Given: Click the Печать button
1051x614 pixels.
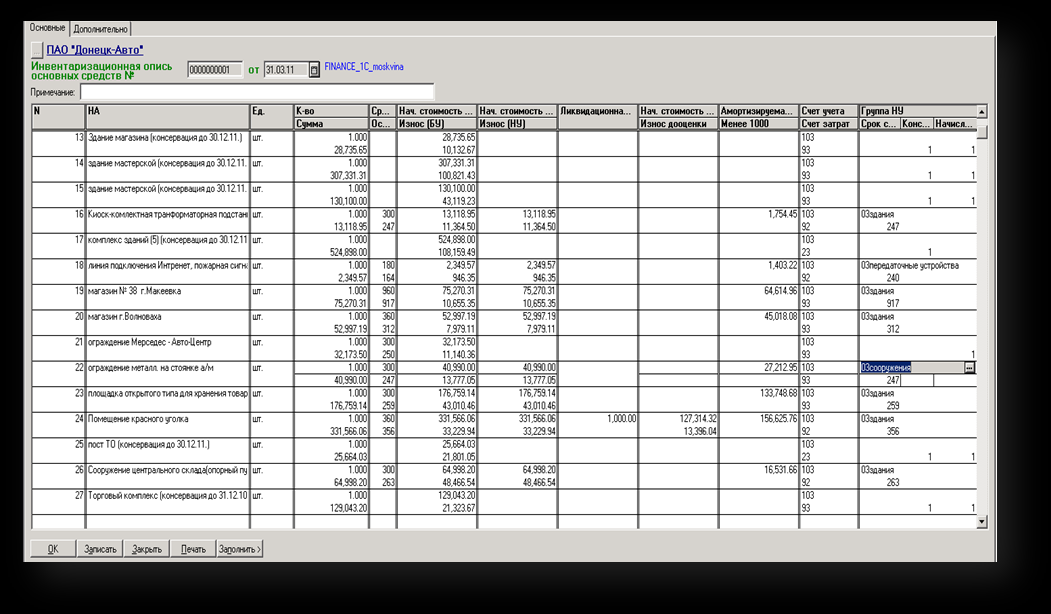Looking at the screenshot, I should [x=193, y=549].
